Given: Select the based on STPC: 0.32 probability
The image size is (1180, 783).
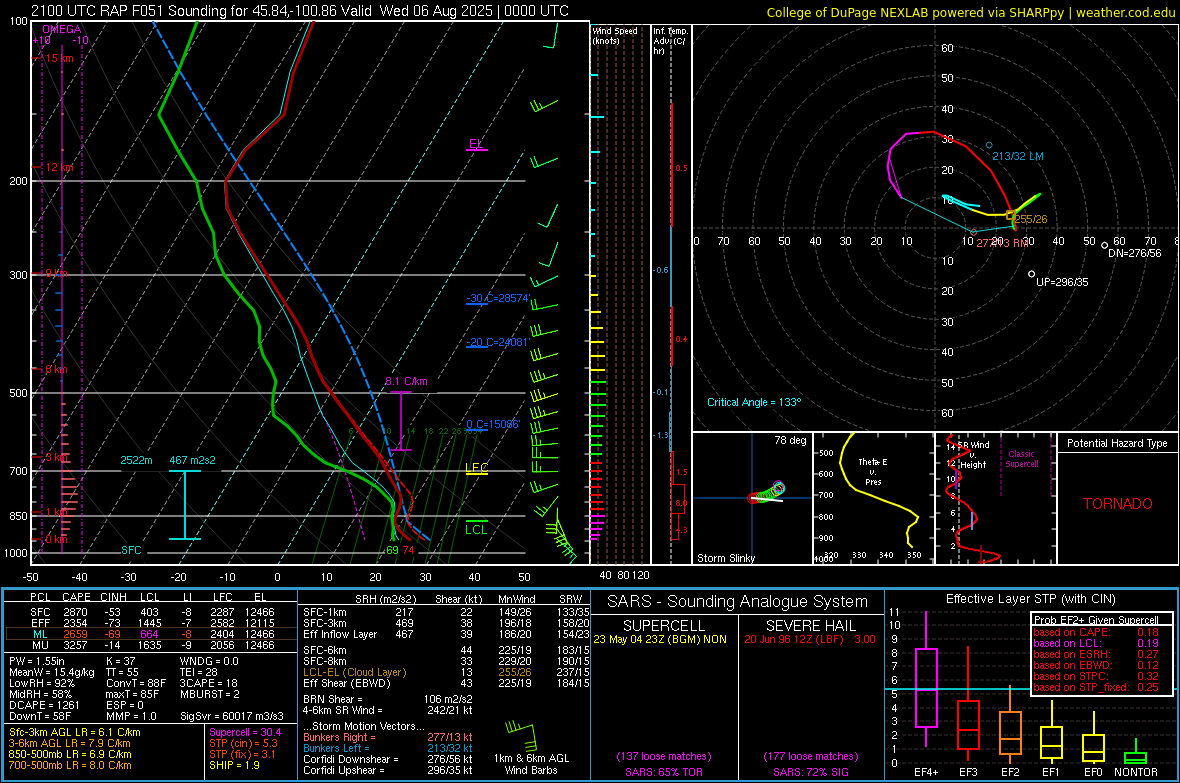Looking at the screenshot, I should pos(1096,676).
